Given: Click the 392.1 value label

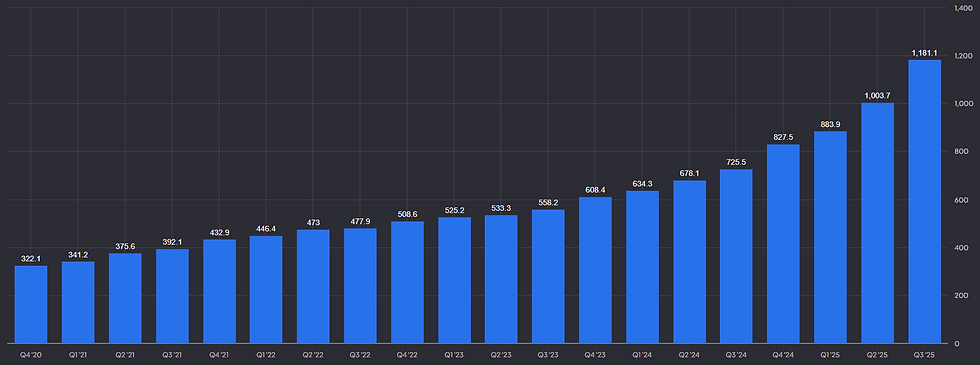Looking at the screenshot, I should pyautogui.click(x=172, y=242).
